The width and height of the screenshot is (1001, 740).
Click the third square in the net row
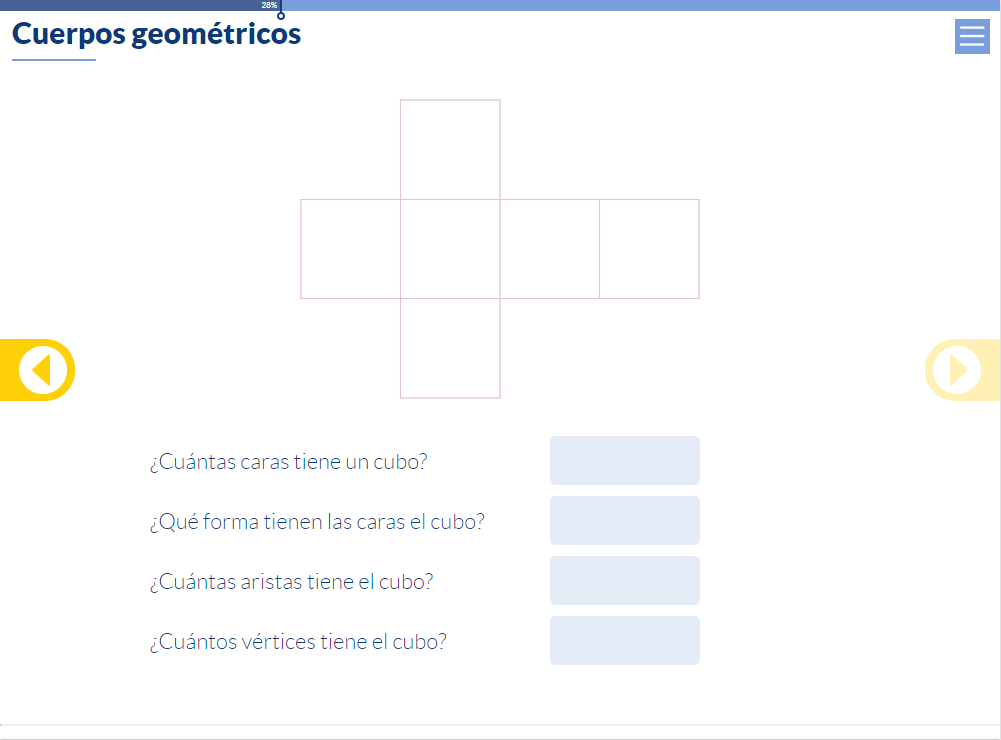550,249
